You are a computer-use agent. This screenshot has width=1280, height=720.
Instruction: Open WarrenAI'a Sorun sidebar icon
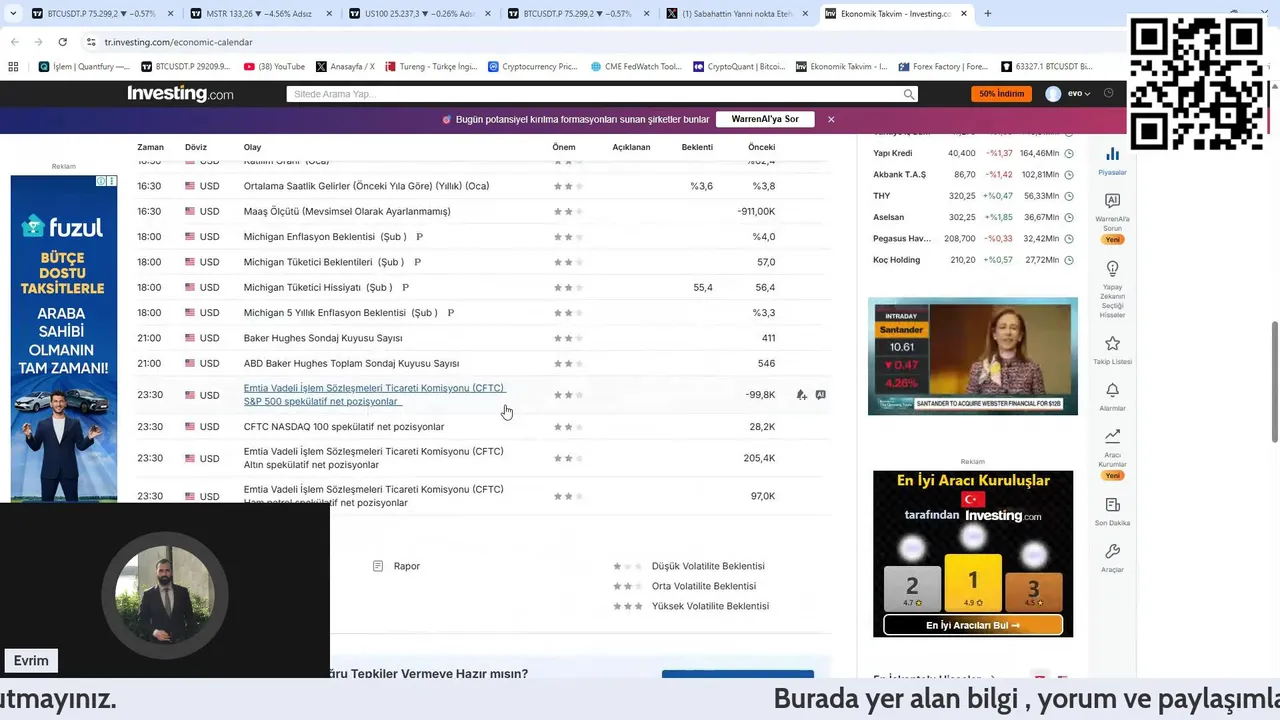click(x=1112, y=201)
